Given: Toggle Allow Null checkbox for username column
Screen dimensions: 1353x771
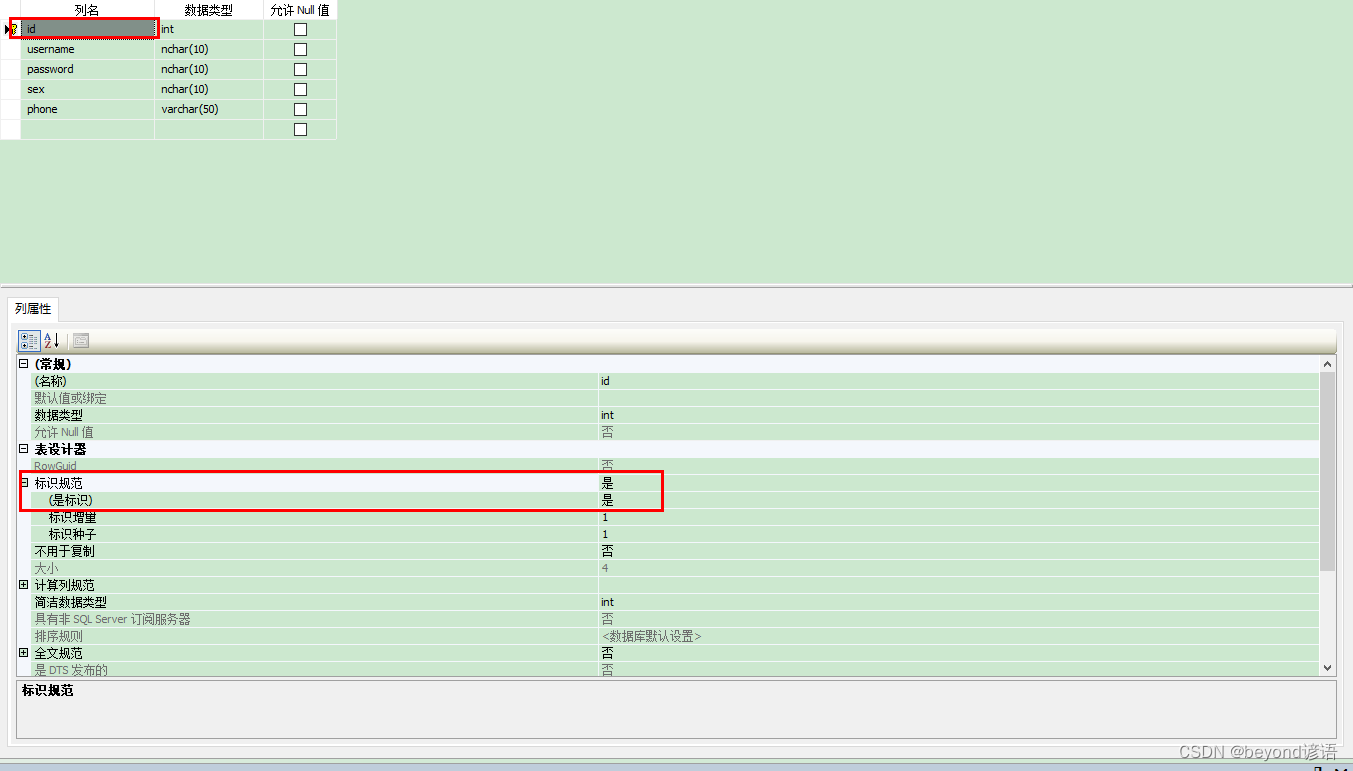Looking at the screenshot, I should [x=300, y=49].
